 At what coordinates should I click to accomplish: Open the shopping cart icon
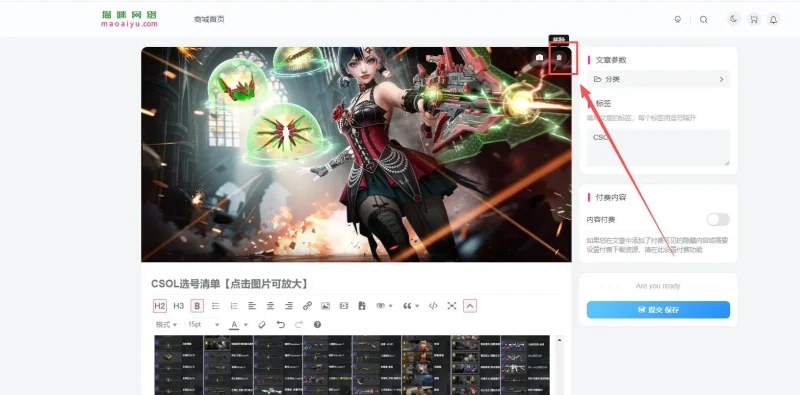point(754,19)
